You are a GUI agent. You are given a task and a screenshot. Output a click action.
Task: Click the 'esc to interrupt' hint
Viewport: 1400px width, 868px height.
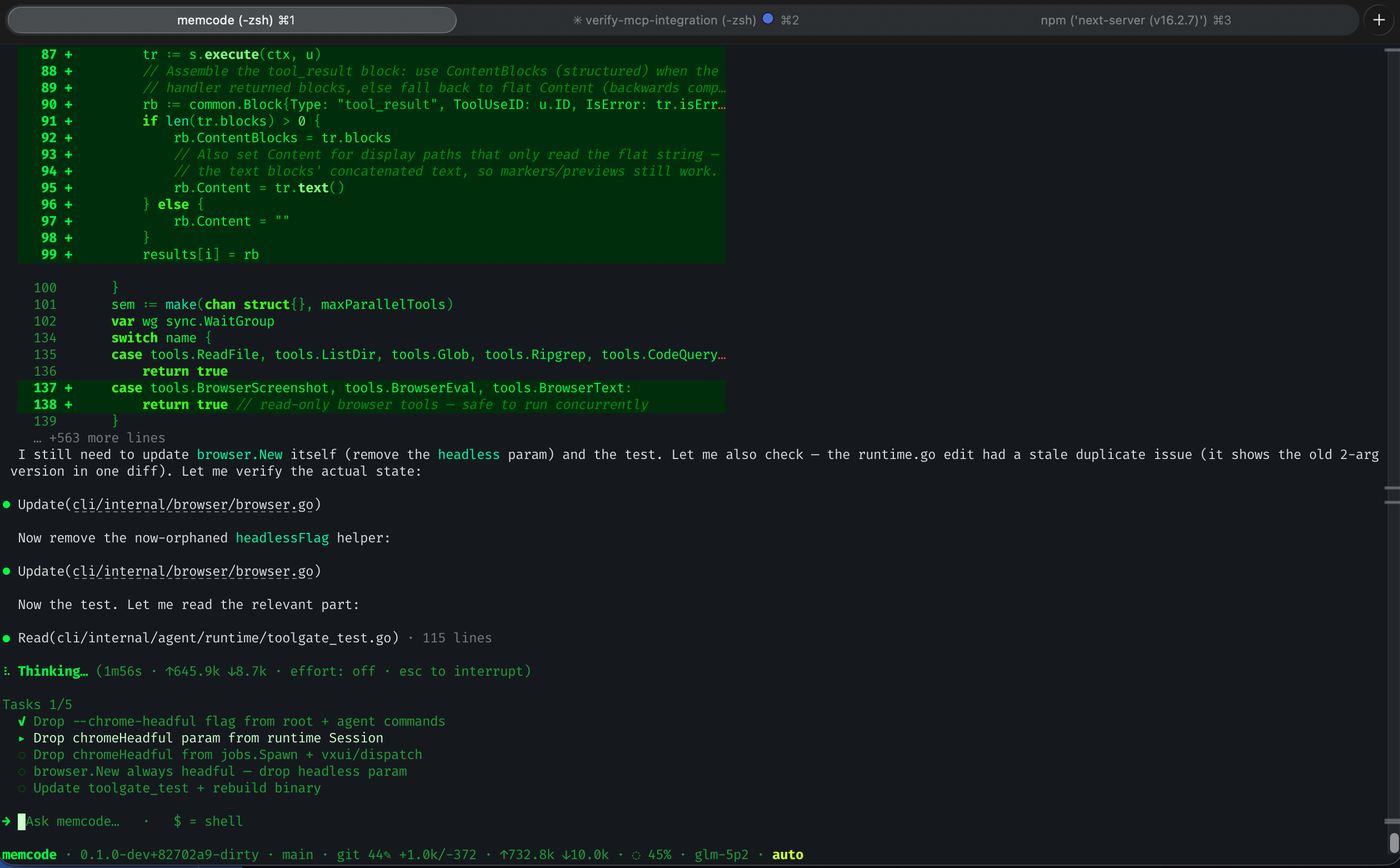click(461, 671)
